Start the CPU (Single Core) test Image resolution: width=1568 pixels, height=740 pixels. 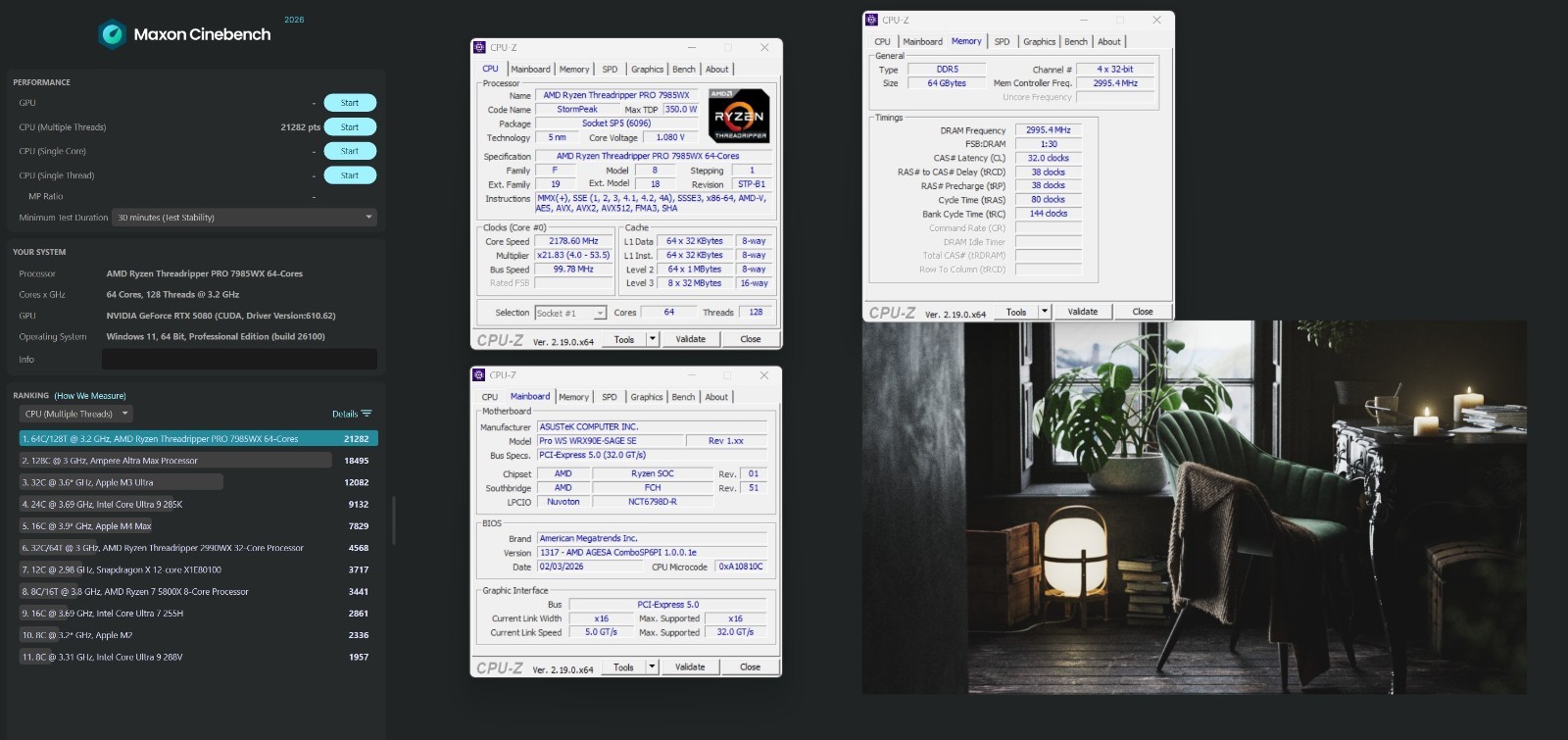point(350,151)
